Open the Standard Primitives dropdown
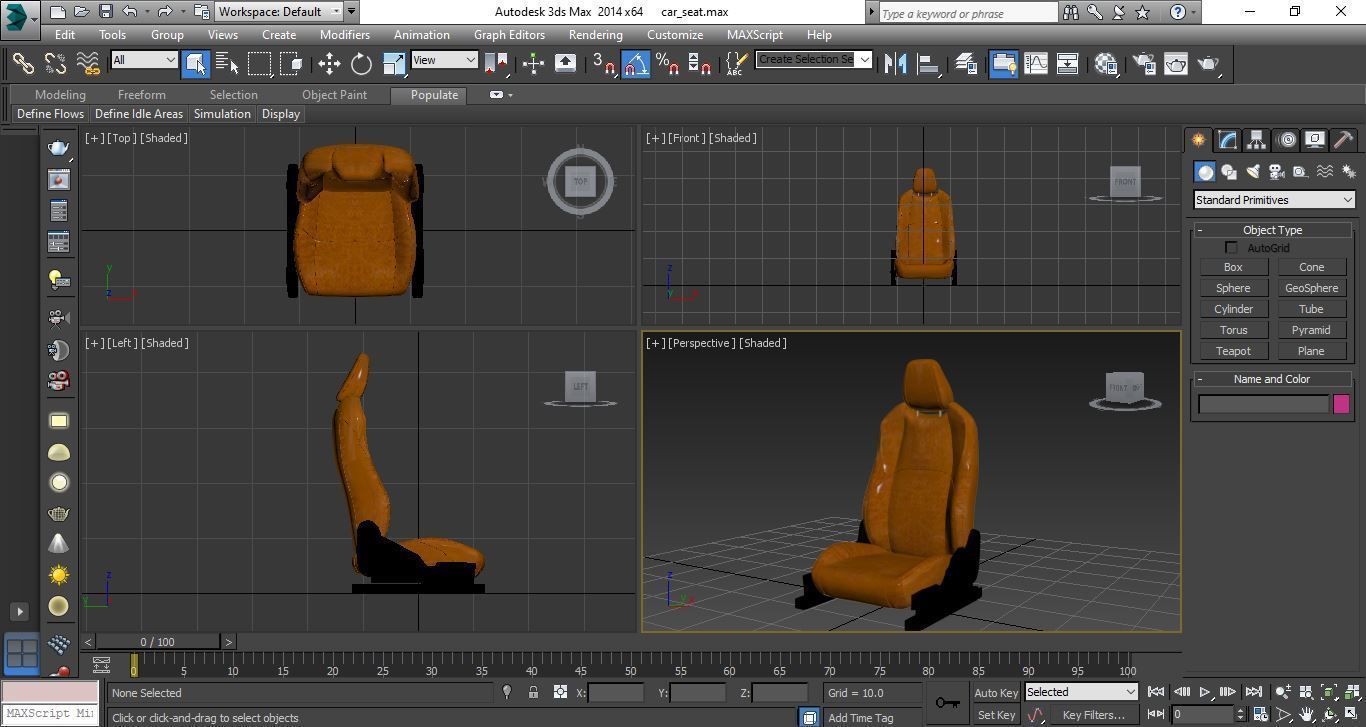The image size is (1366, 727). pyautogui.click(x=1274, y=200)
